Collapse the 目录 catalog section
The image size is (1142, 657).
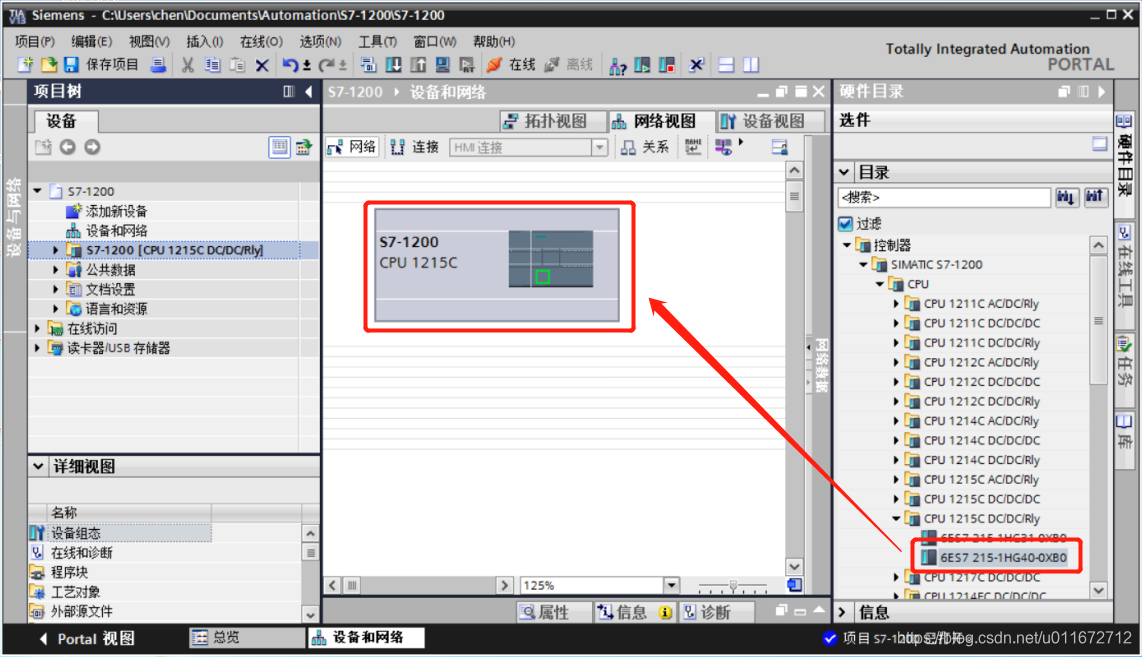pyautogui.click(x=844, y=173)
